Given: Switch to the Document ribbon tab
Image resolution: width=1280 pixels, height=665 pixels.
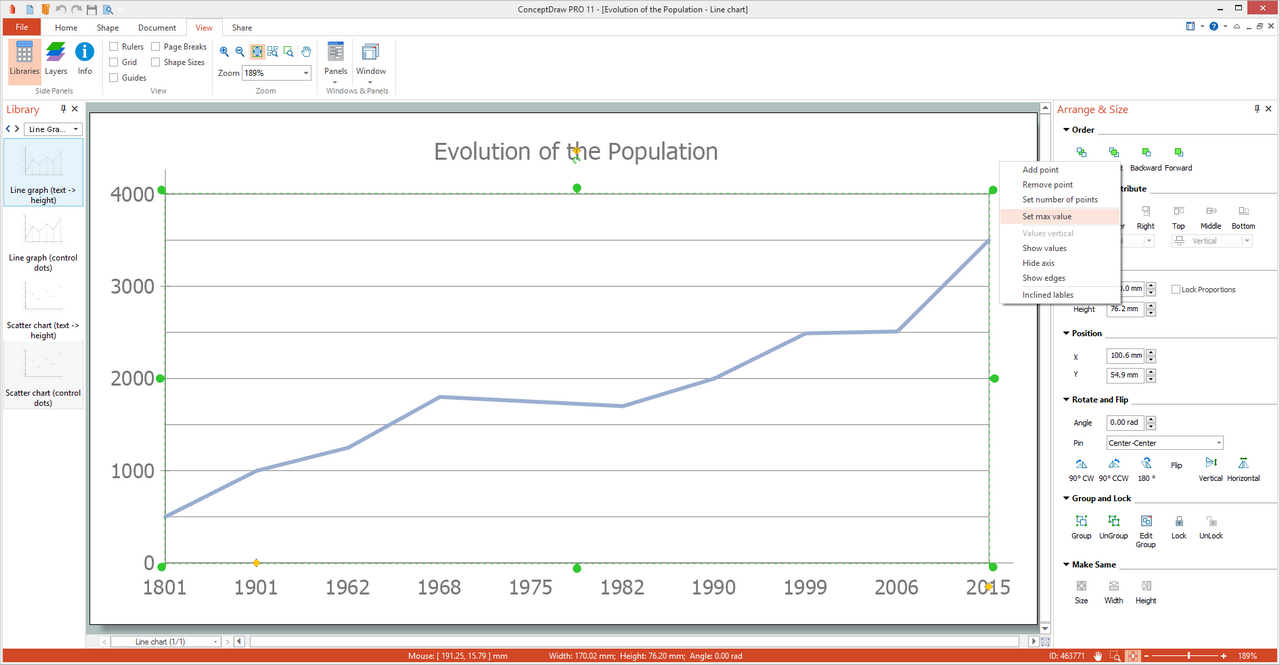Looking at the screenshot, I should point(157,27).
